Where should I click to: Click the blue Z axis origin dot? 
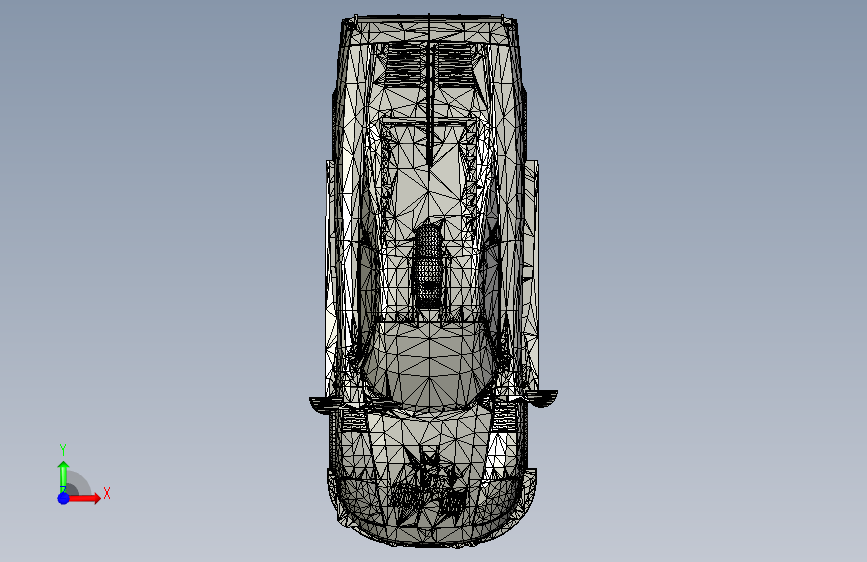coord(64,498)
